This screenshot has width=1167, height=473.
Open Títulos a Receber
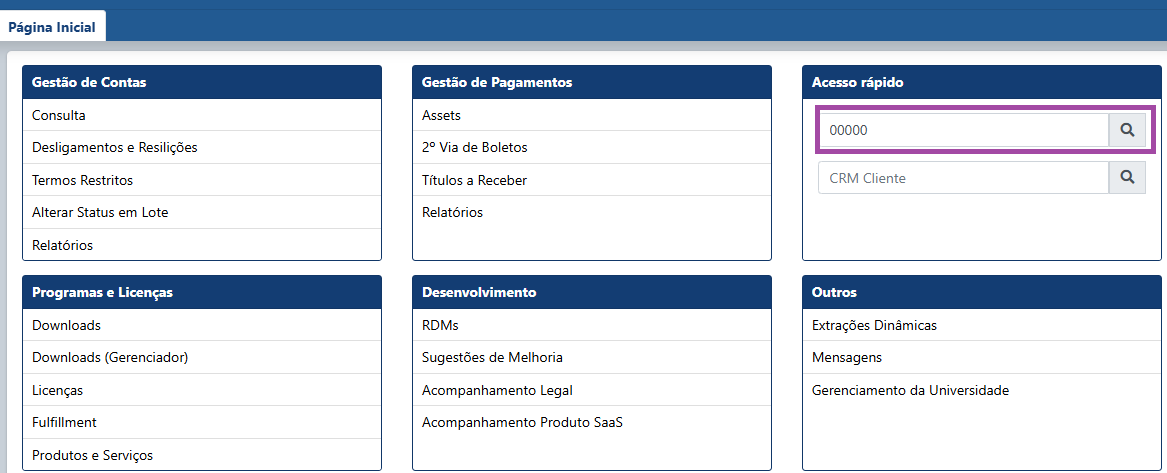(x=474, y=180)
